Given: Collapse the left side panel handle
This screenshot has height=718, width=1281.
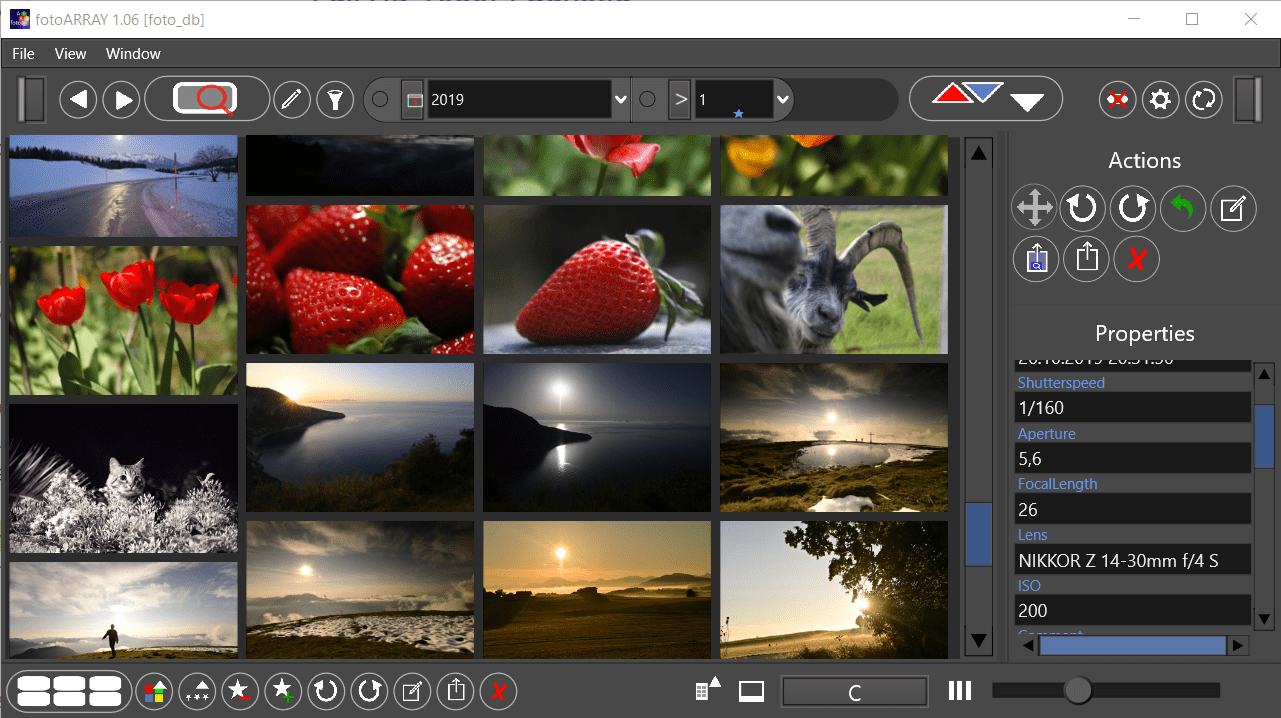Looking at the screenshot, I should pos(32,99).
